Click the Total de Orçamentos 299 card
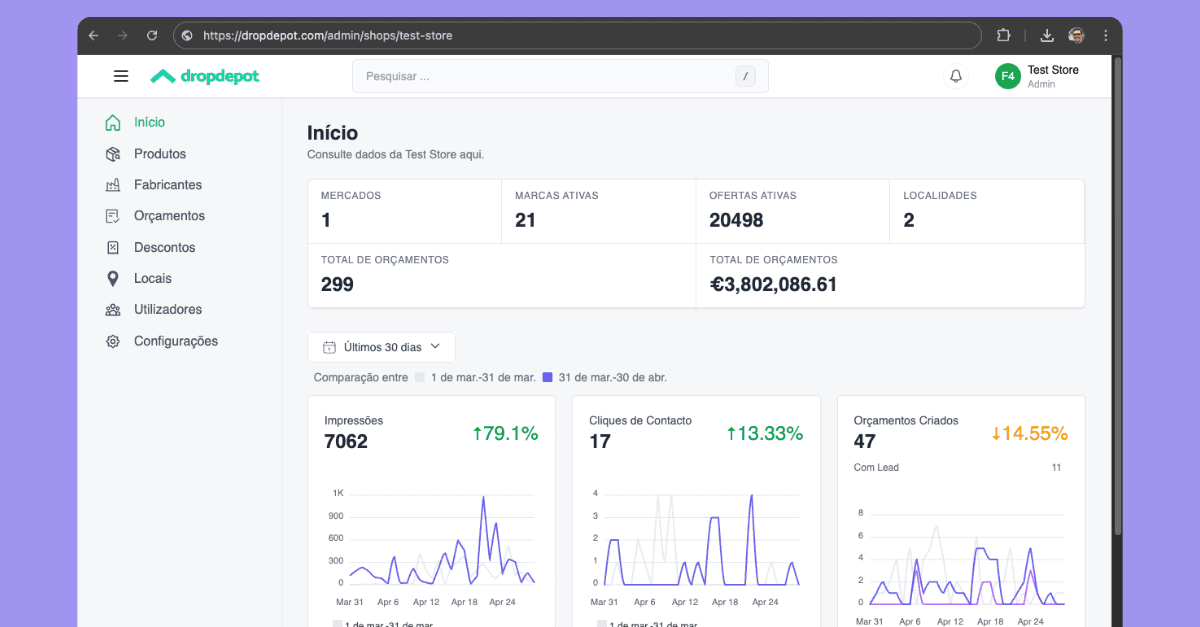Viewport: 1200px width, 627px height. pos(501,275)
